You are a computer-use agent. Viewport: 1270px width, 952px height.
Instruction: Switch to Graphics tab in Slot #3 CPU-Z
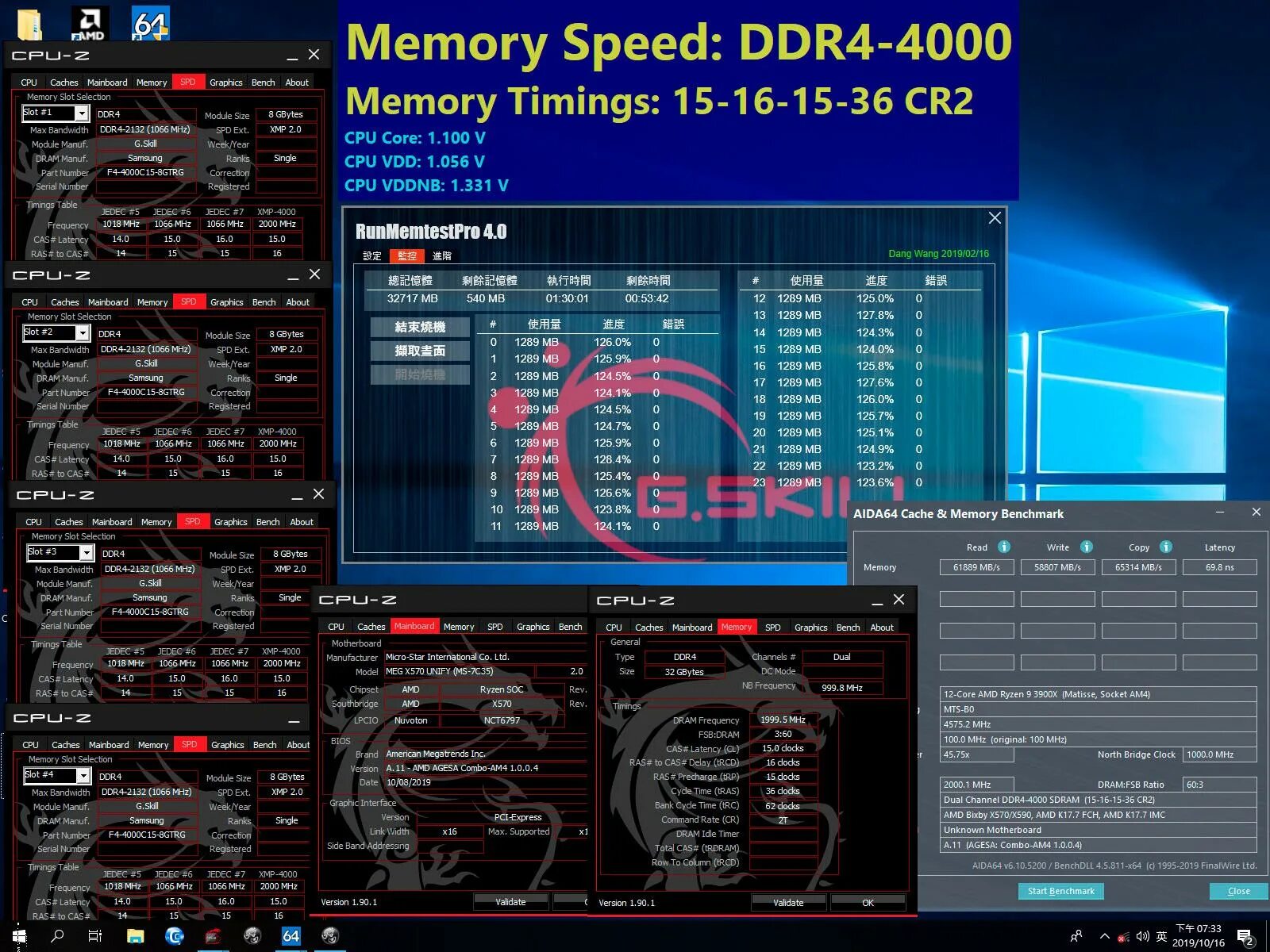(231, 522)
